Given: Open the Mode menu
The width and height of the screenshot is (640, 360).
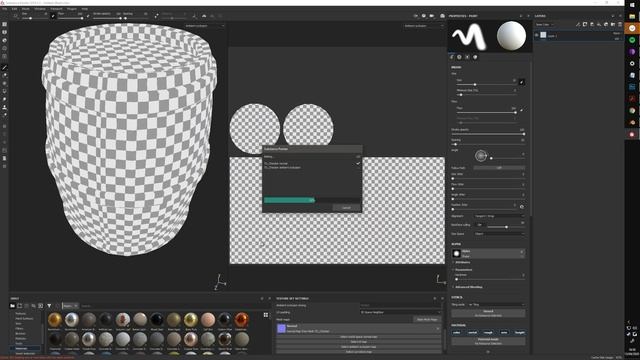Looking at the screenshot, I should [25, 9].
